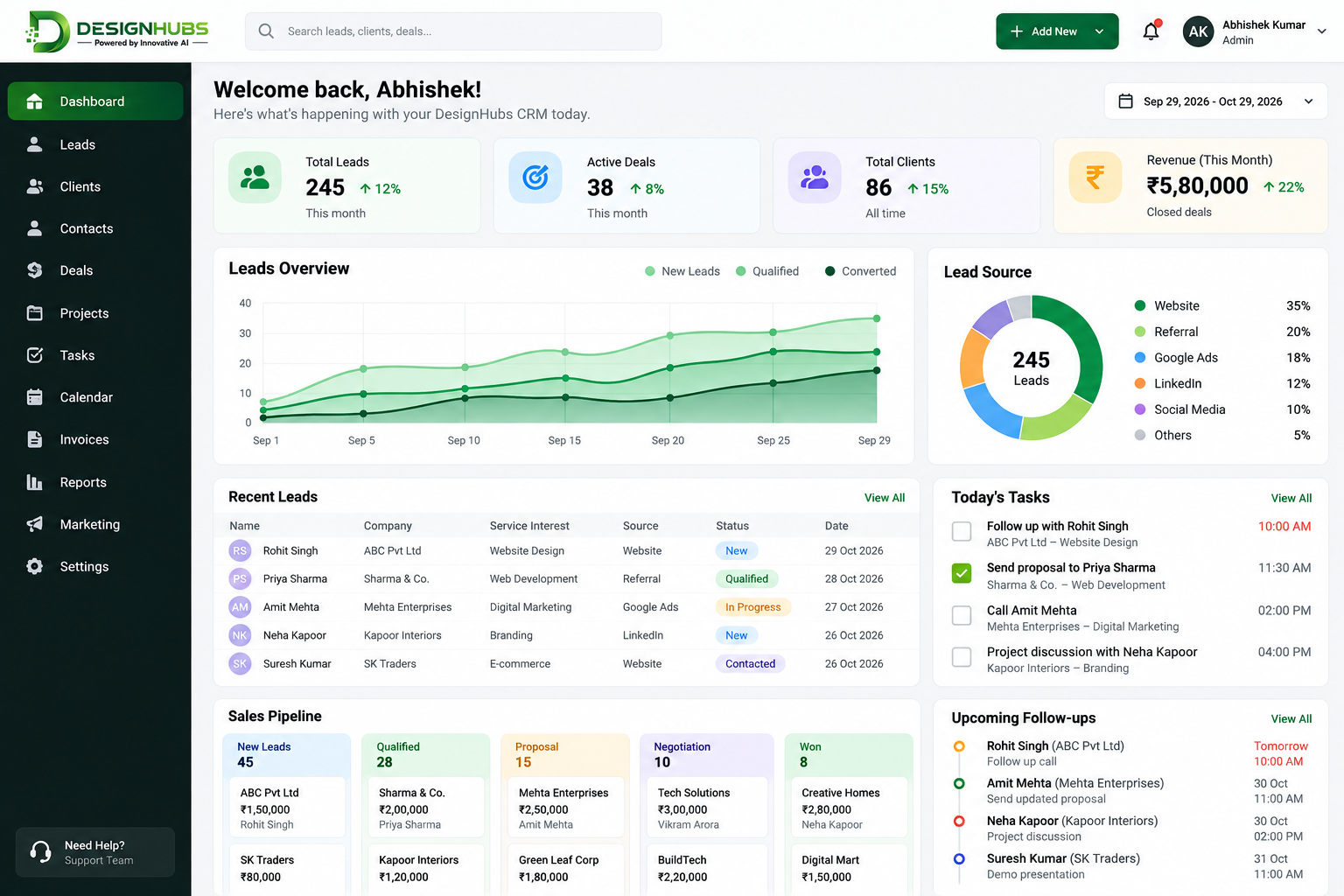Click the Qualified status badge for Priya Sharma
This screenshot has width=1344, height=896.
click(746, 578)
